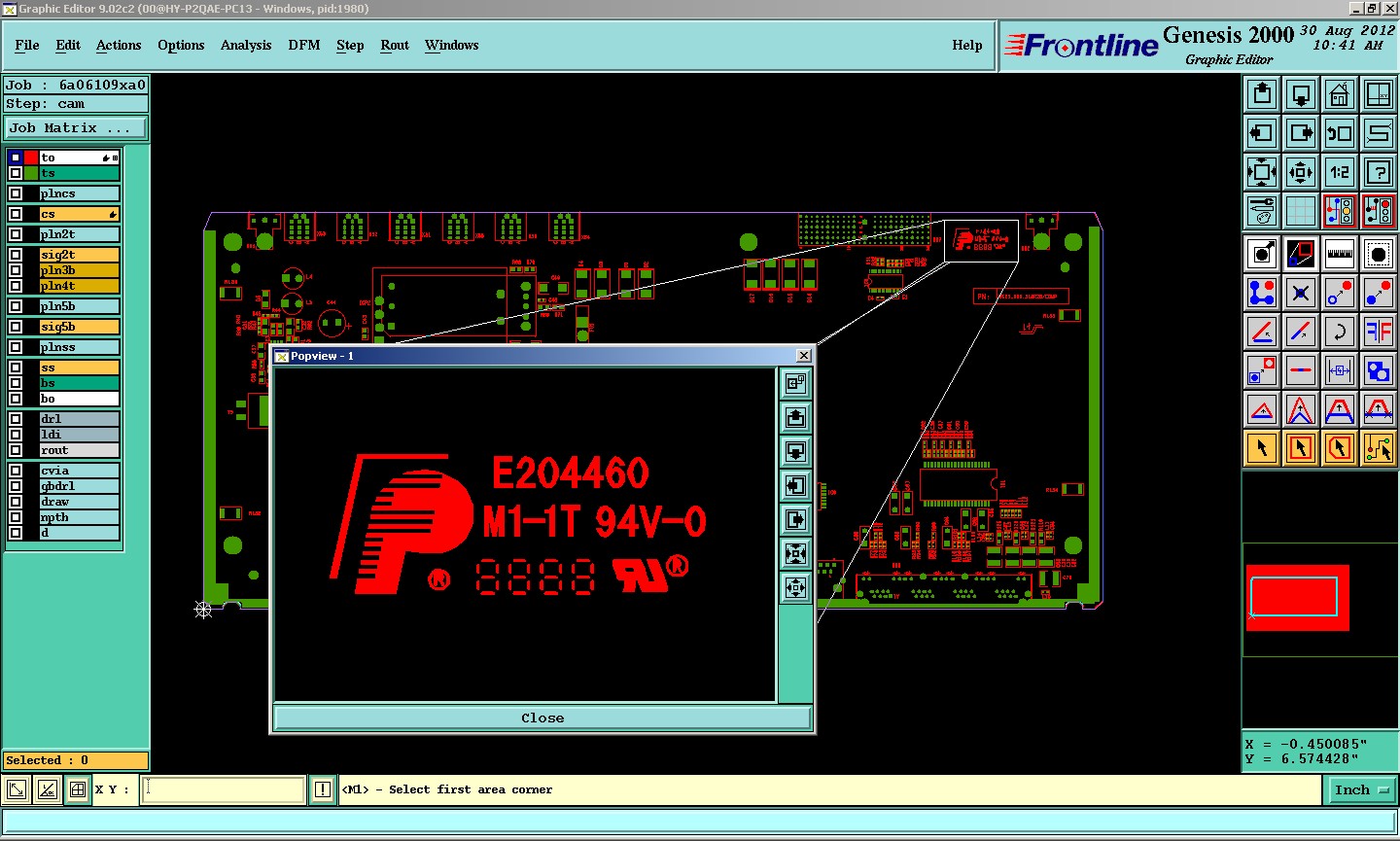Viewport: 1400px width, 841px height.
Task: Click the polygon area select tool
Action: coord(1340,448)
